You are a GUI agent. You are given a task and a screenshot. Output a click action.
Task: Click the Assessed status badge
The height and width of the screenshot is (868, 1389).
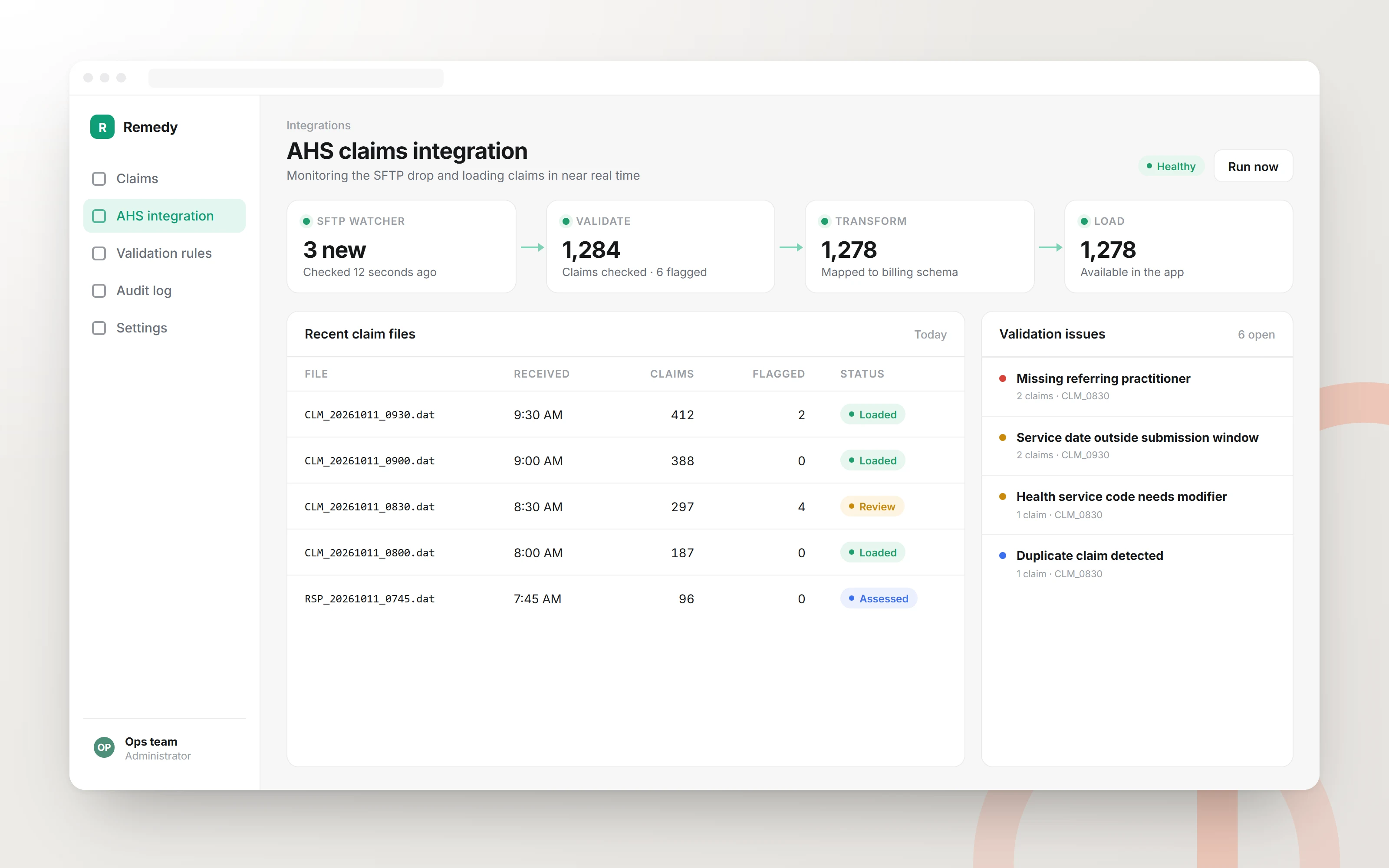(x=879, y=599)
